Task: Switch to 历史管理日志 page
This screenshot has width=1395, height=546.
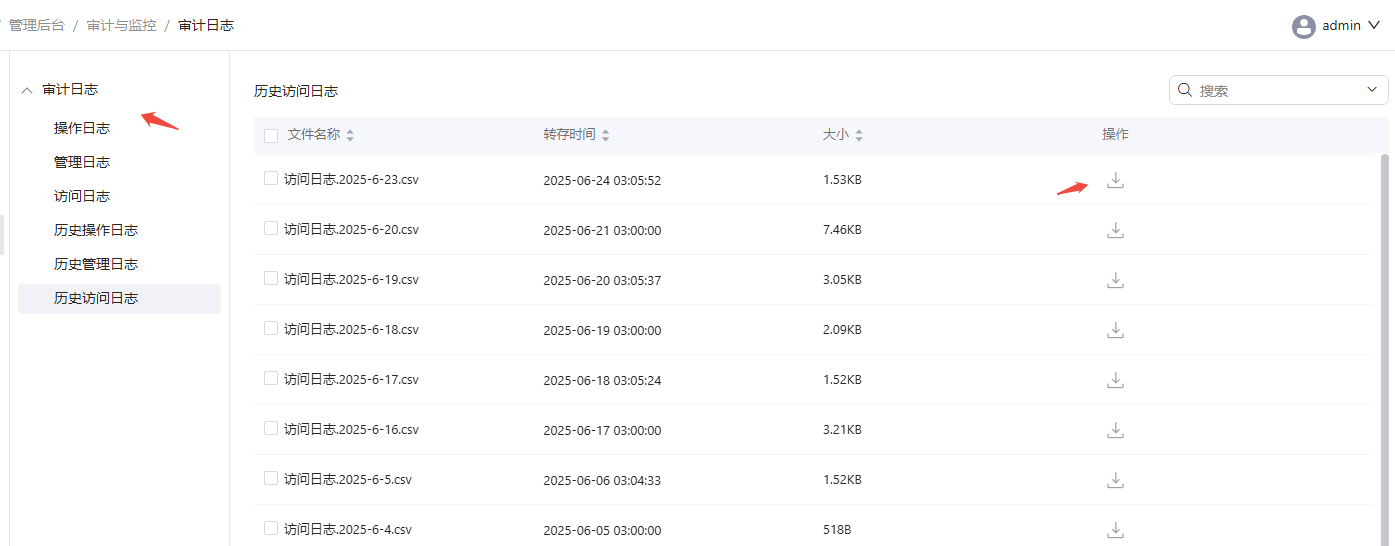Action: pyautogui.click(x=96, y=264)
